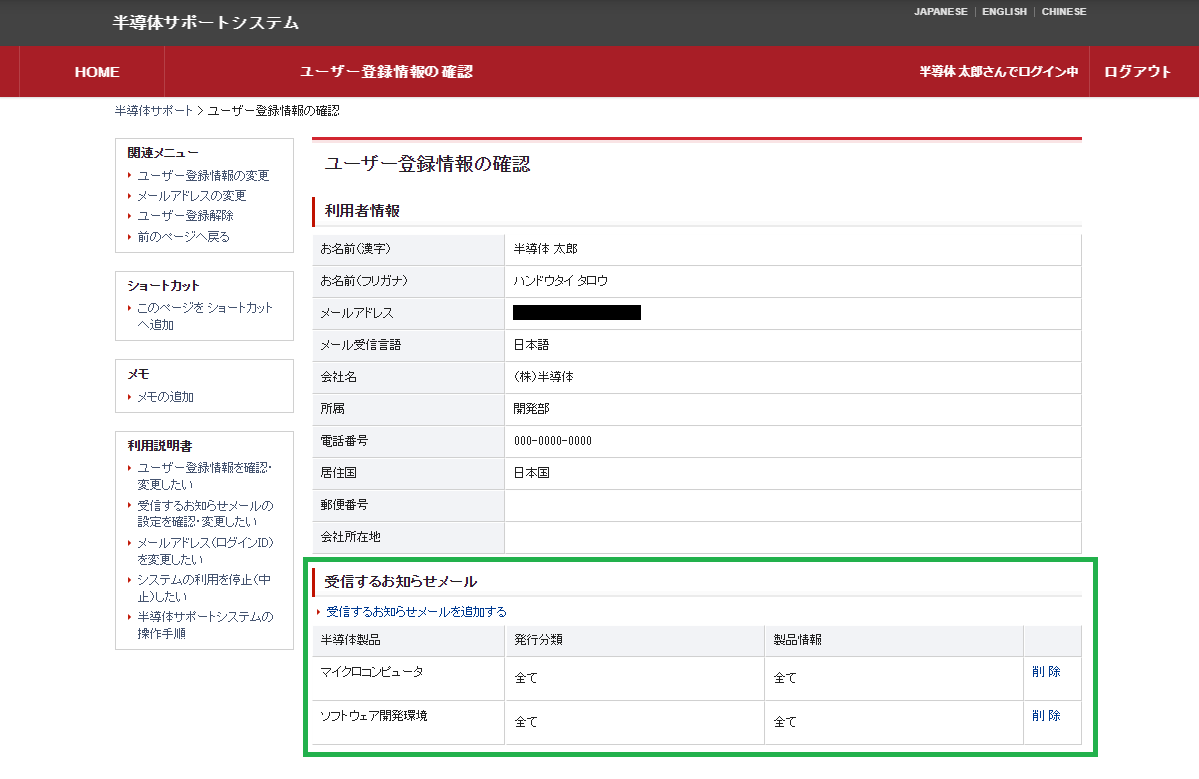Image resolution: width=1199 pixels, height=779 pixels.
Task: Click the 会社所在地 row label
Action: click(350, 537)
